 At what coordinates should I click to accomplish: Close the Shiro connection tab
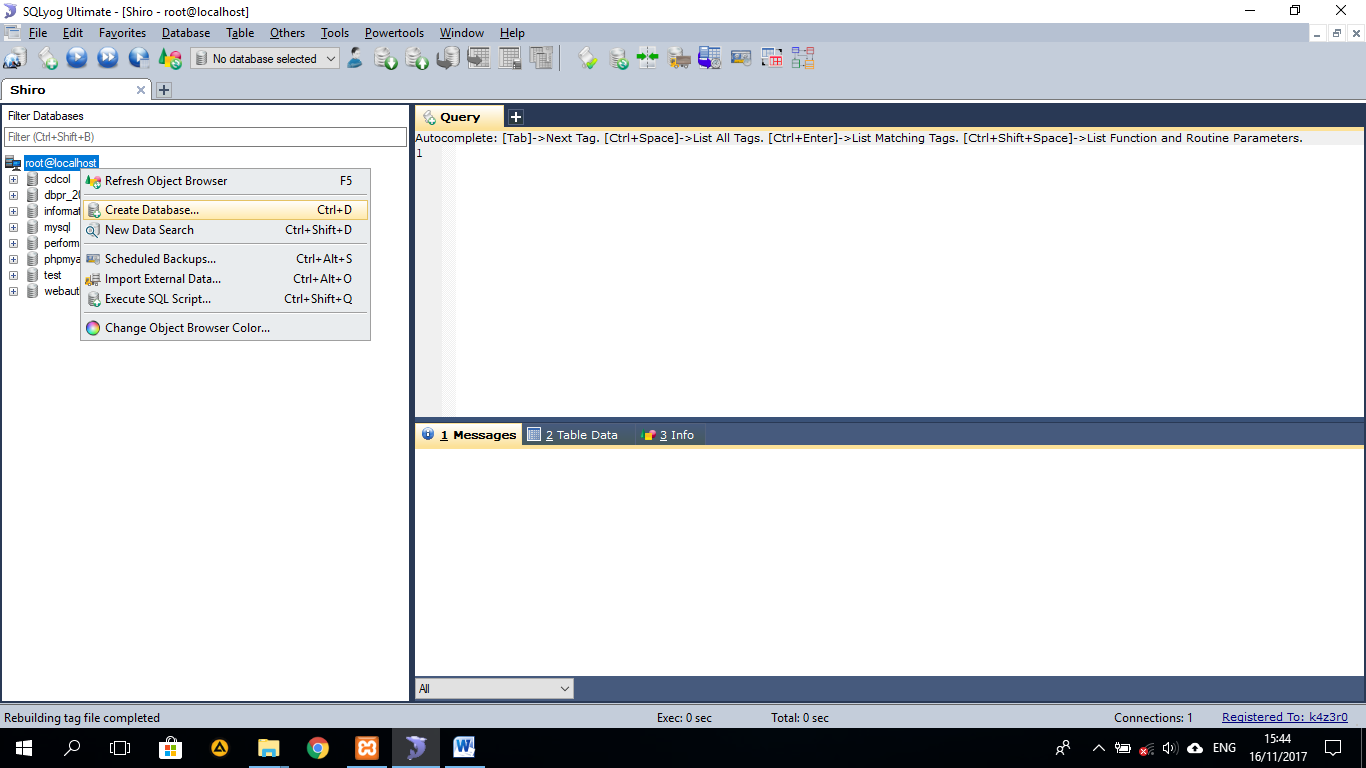(x=141, y=90)
